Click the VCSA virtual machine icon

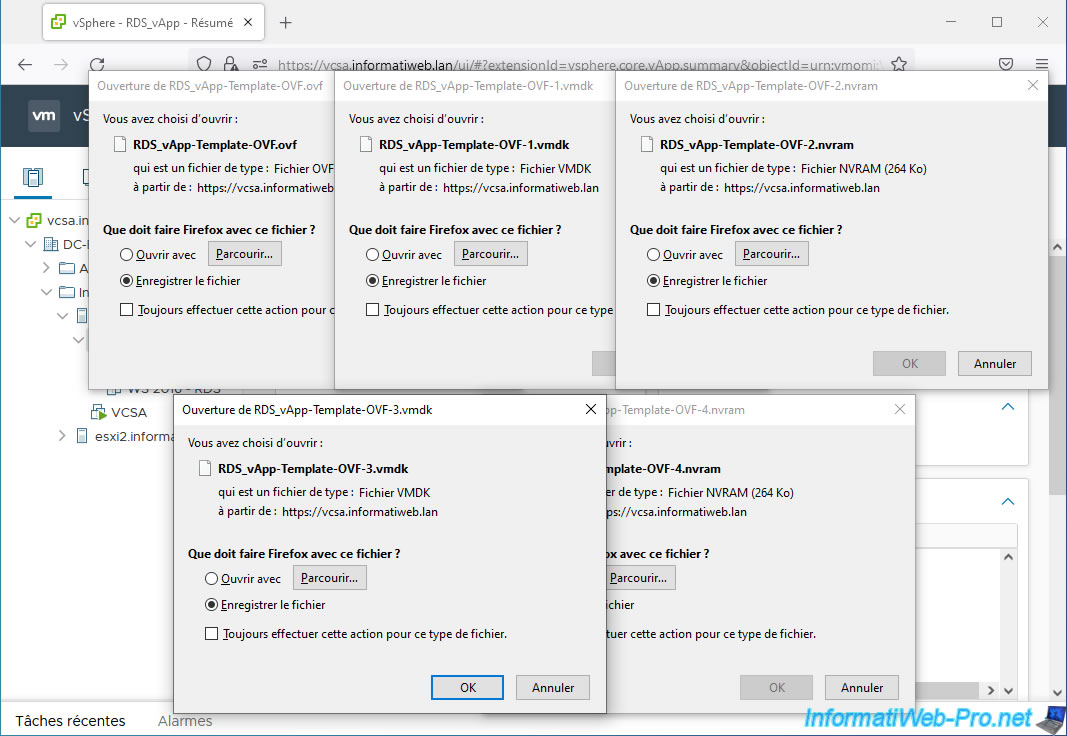click(99, 412)
